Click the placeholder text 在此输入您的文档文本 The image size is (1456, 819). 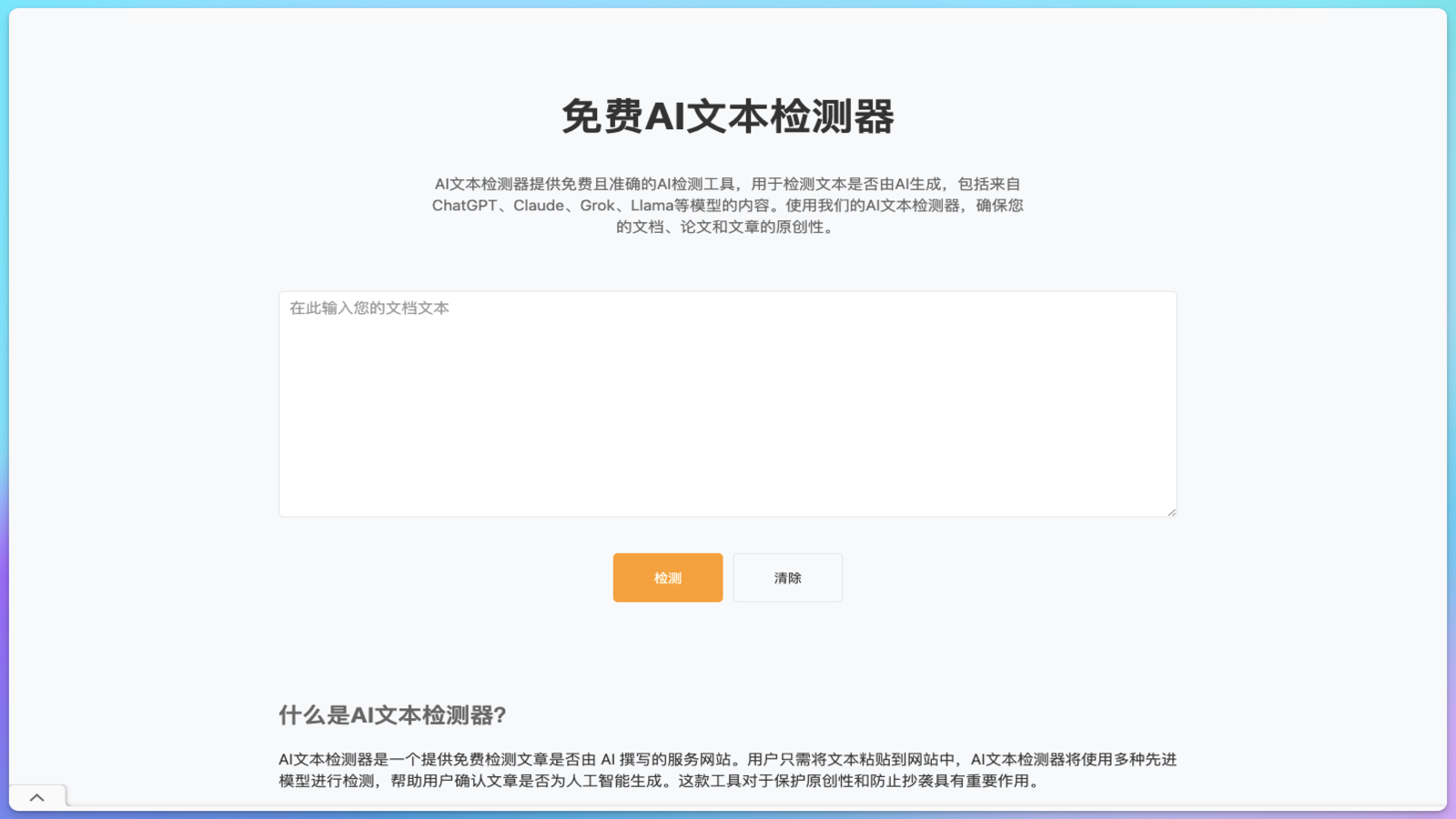click(x=368, y=308)
